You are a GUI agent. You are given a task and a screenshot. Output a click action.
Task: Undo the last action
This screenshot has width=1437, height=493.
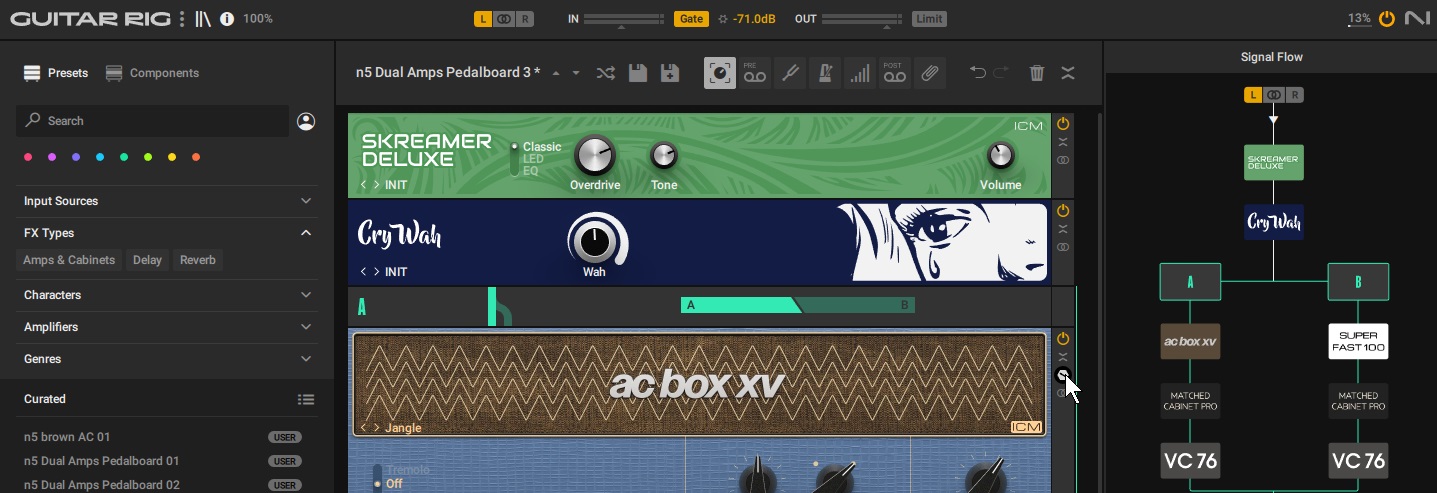[978, 73]
